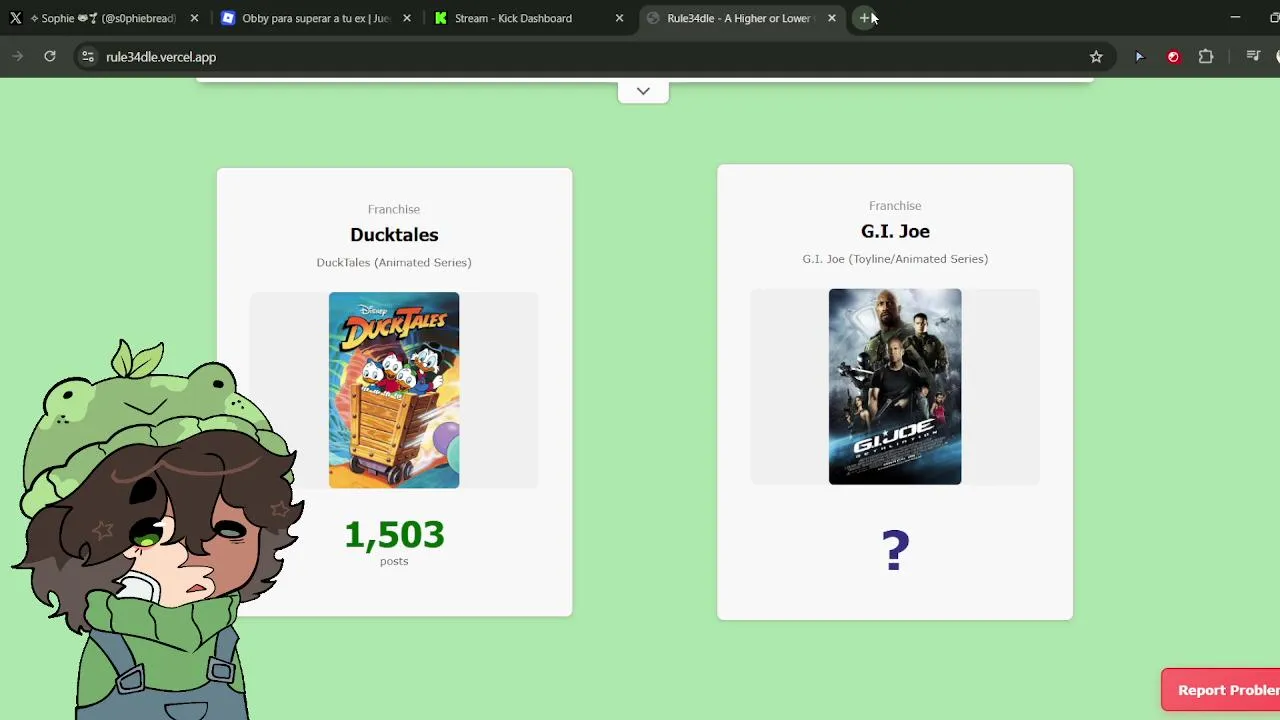Open the red circular extension icon
The height and width of the screenshot is (720, 1280).
1173,57
